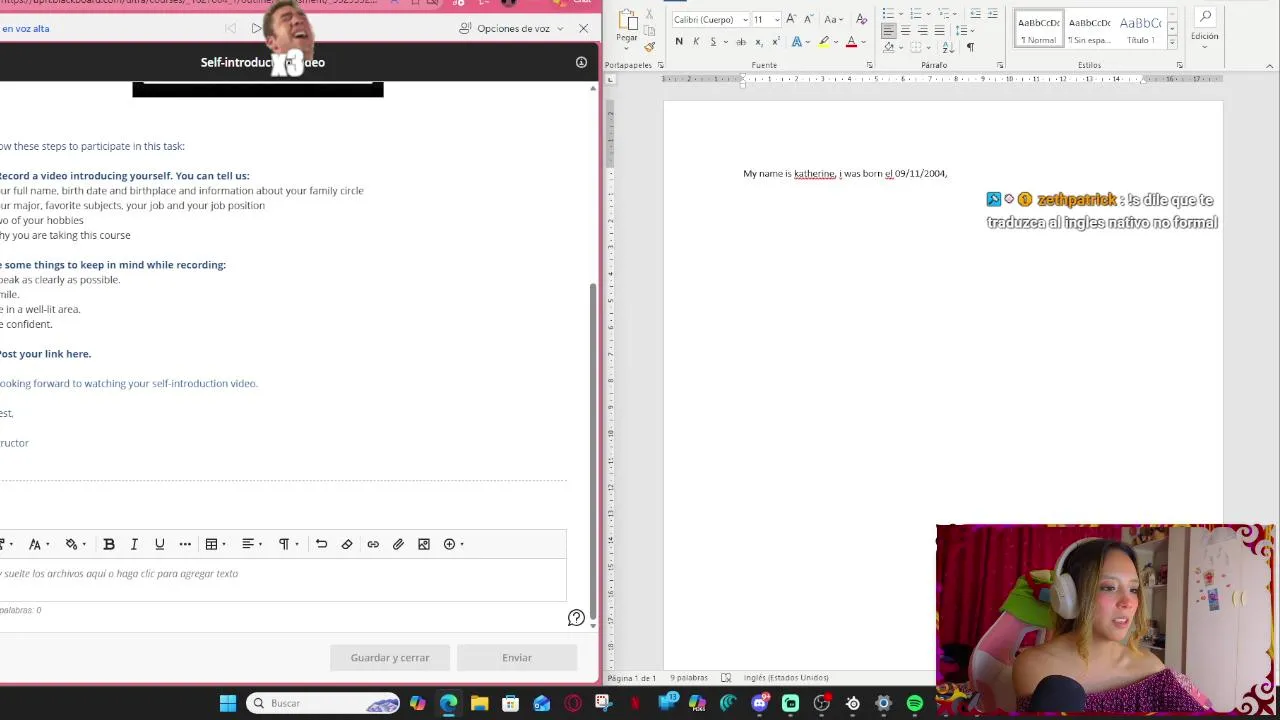This screenshot has height=720, width=1280.
Task: Attach a file with the paperclip icon
Action: click(398, 544)
